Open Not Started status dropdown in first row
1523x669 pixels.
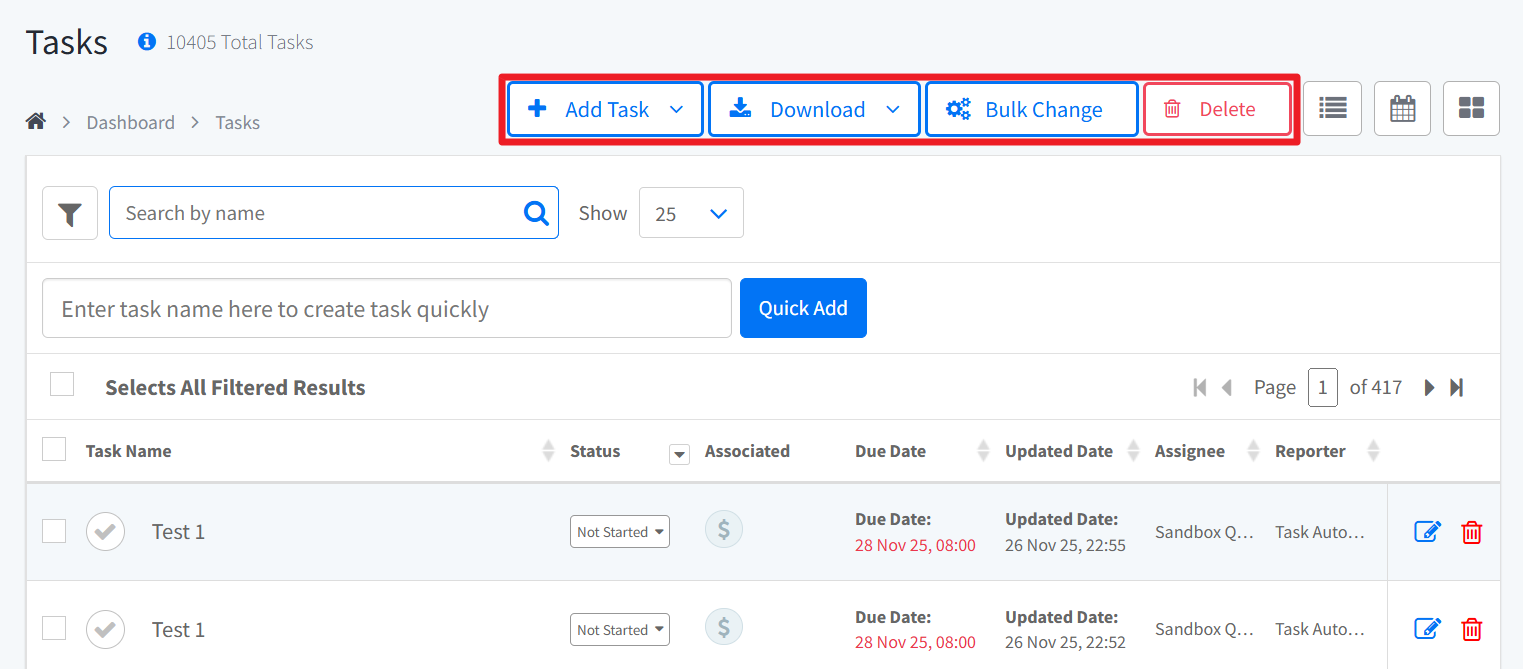click(x=619, y=532)
